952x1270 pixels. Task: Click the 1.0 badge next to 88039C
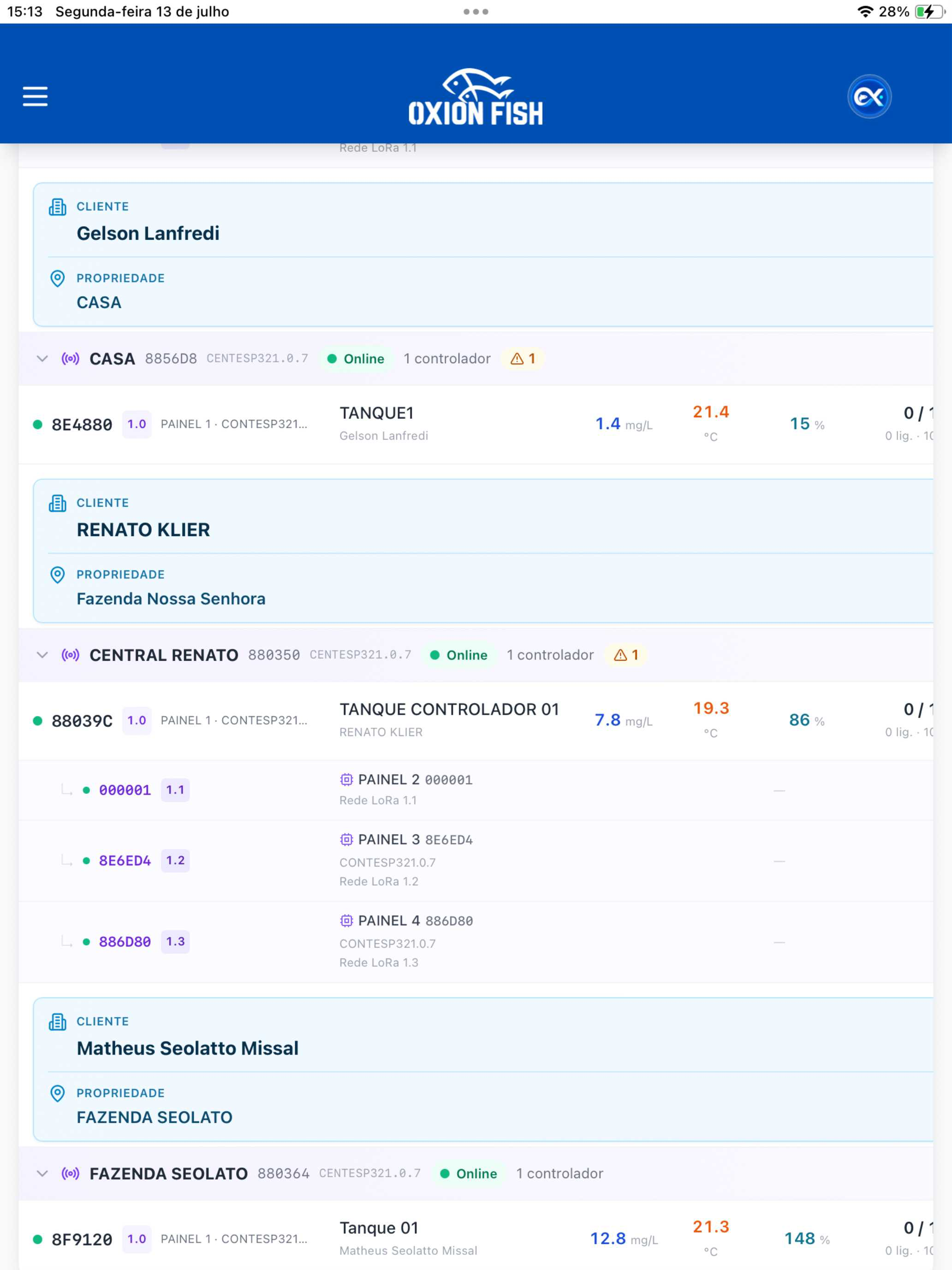coord(137,720)
